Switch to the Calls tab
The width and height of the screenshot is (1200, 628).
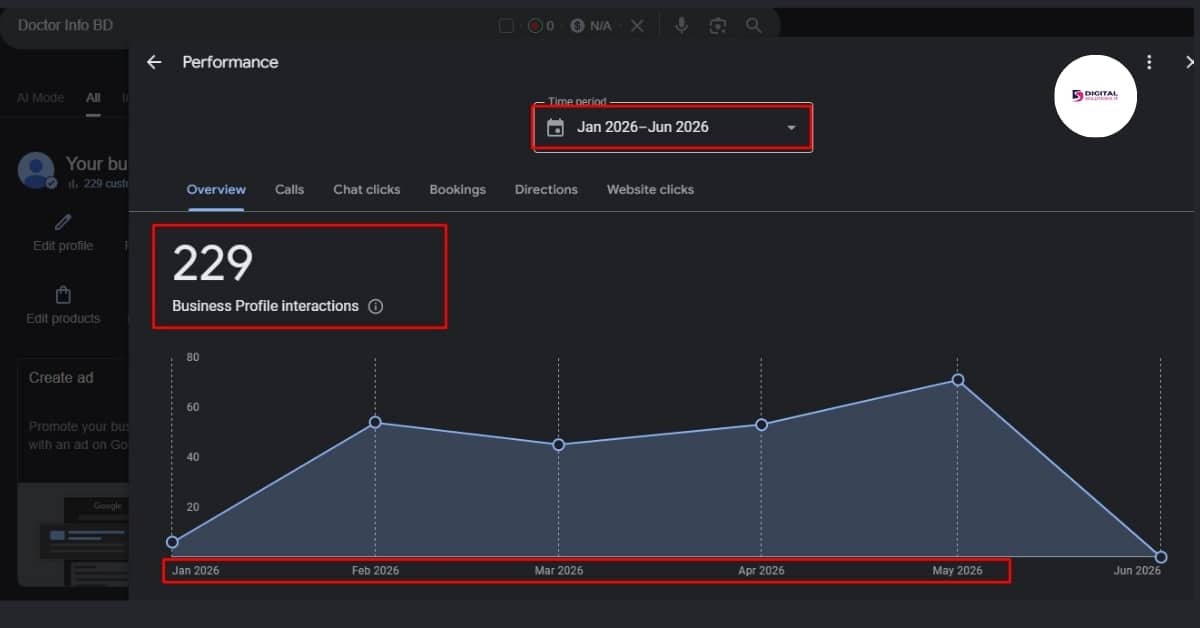[x=290, y=189]
